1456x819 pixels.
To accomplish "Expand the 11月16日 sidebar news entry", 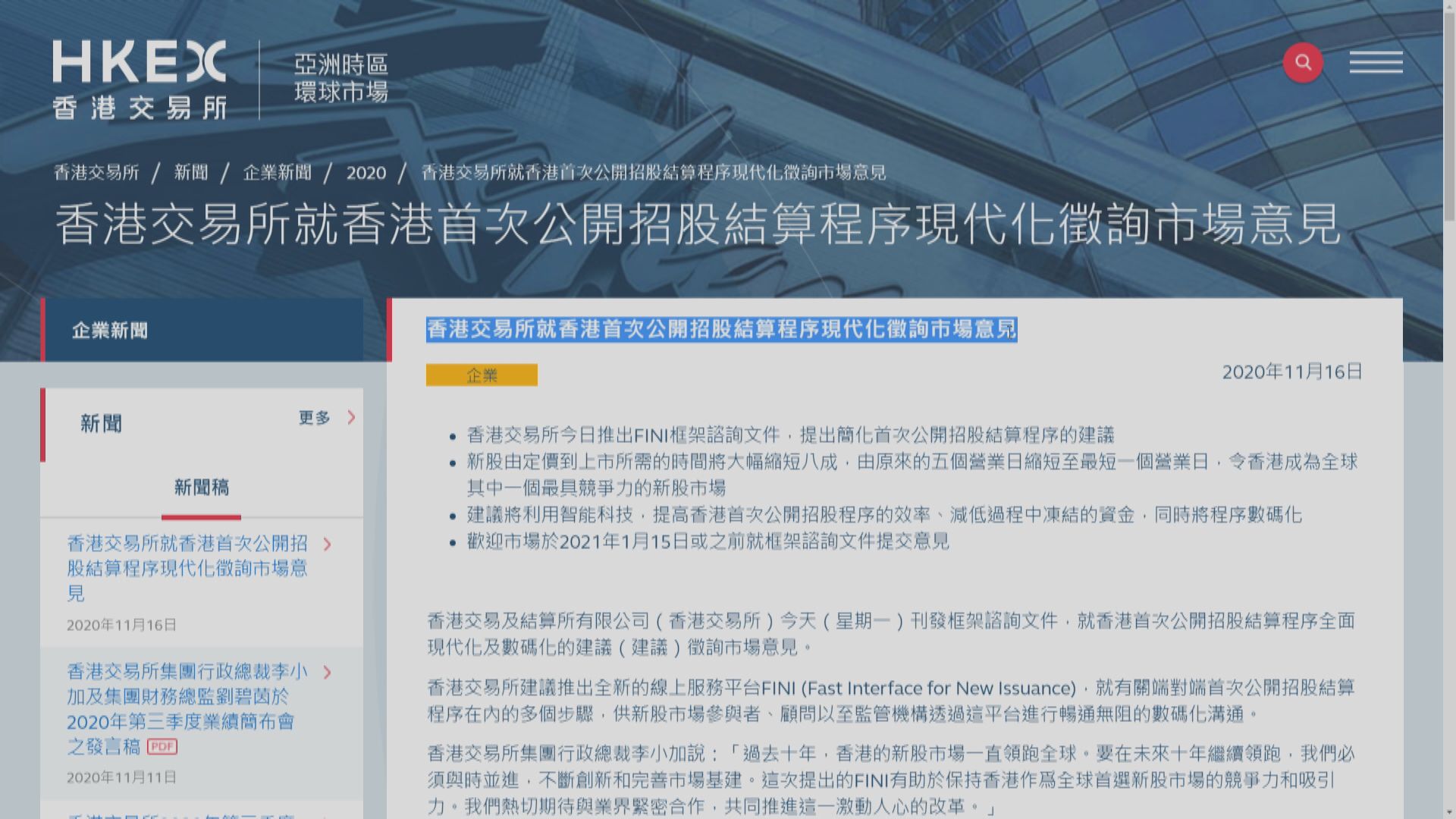I will [x=187, y=569].
